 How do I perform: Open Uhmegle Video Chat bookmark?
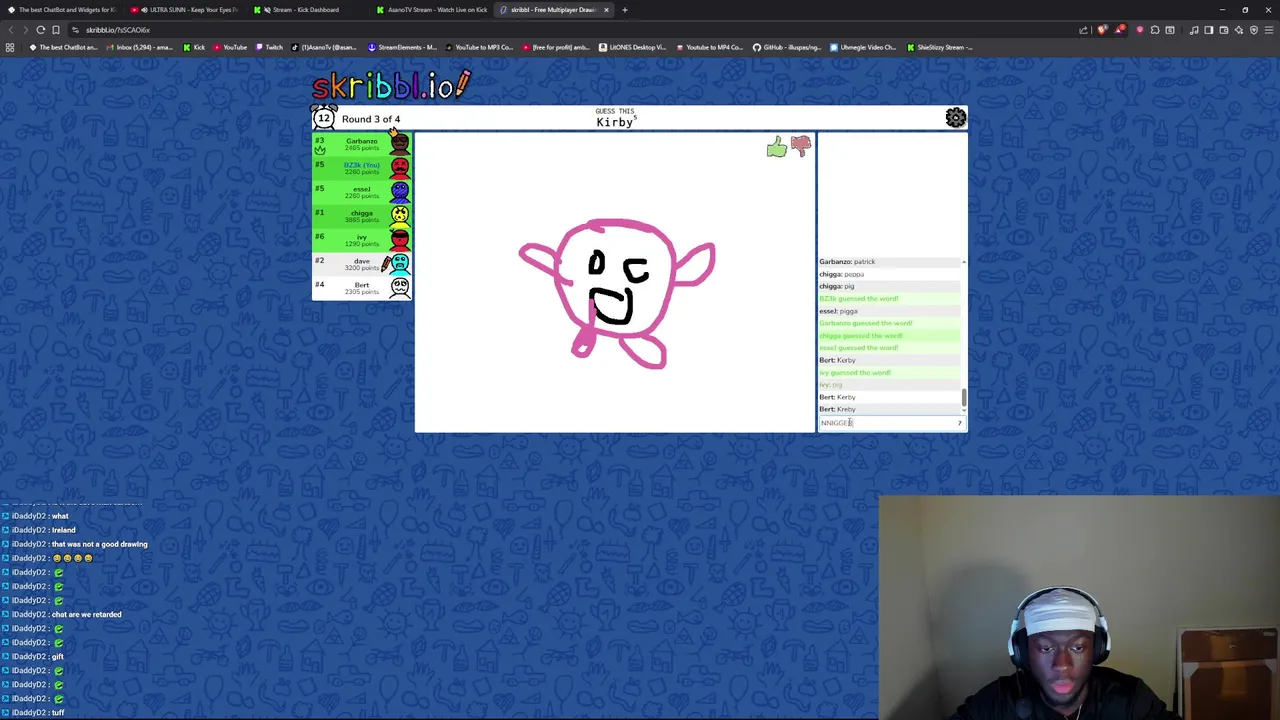pos(863,47)
